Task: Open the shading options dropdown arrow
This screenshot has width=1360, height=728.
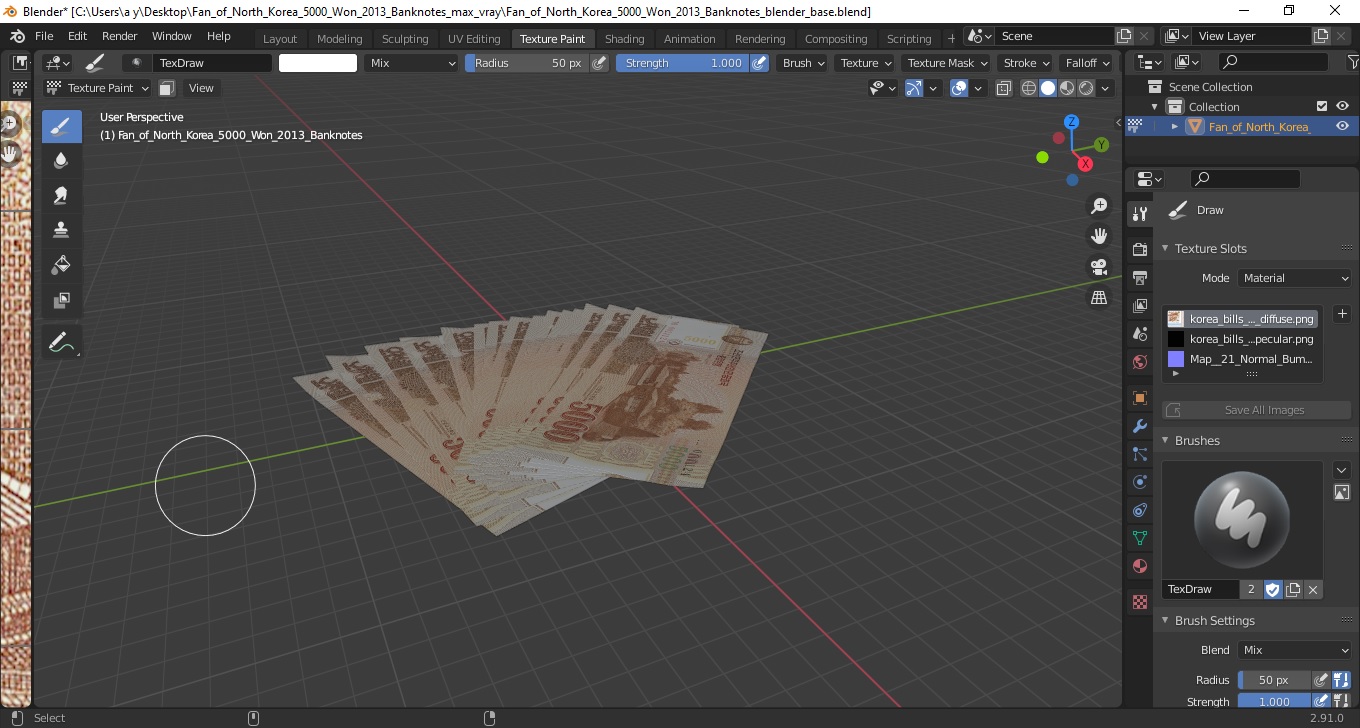Action: [1105, 88]
